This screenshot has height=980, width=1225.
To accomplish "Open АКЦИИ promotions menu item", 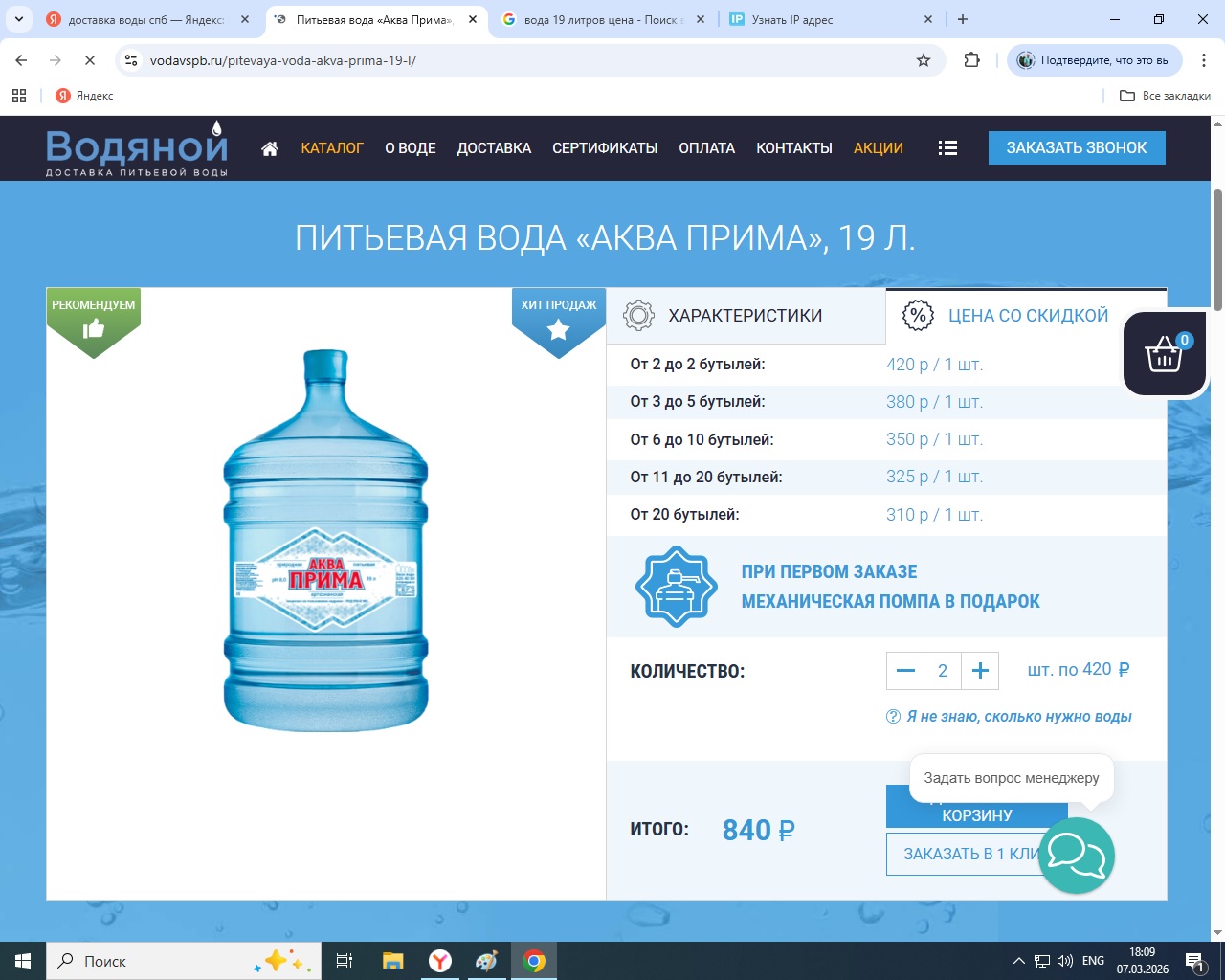I will pos(879,148).
